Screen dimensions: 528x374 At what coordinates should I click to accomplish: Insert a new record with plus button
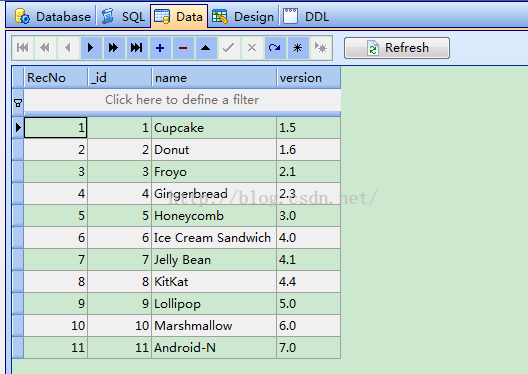tap(160, 48)
